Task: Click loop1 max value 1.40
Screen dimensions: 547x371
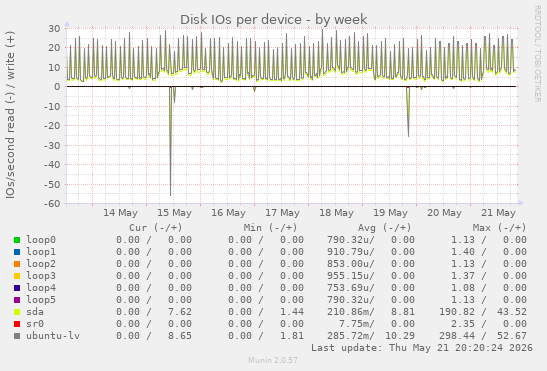Action: click(x=463, y=252)
